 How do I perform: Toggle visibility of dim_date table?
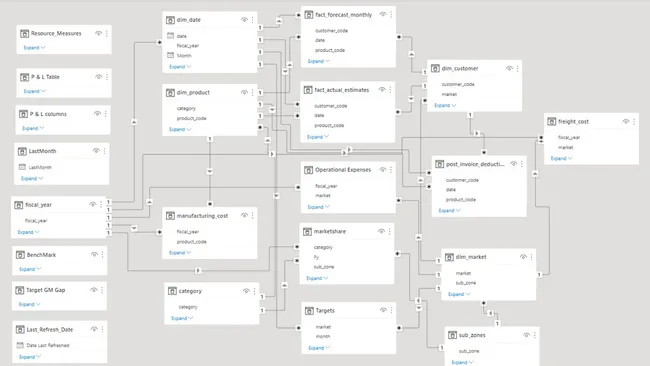click(244, 20)
